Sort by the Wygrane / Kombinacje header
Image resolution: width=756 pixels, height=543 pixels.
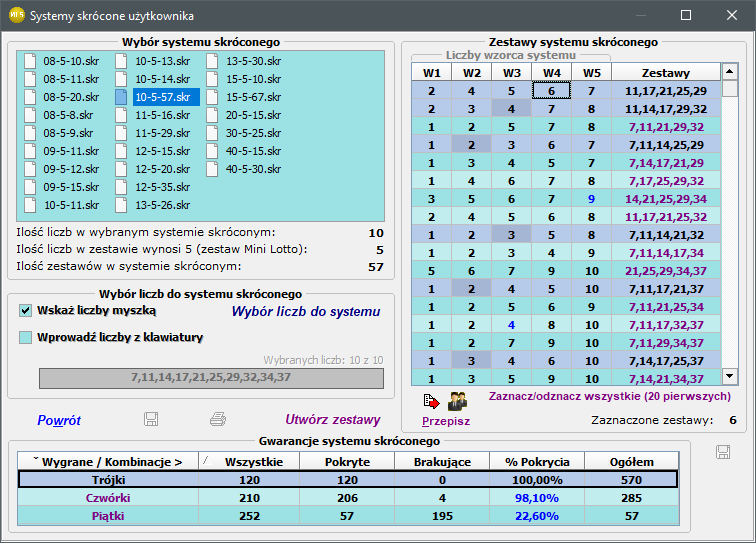(108, 462)
